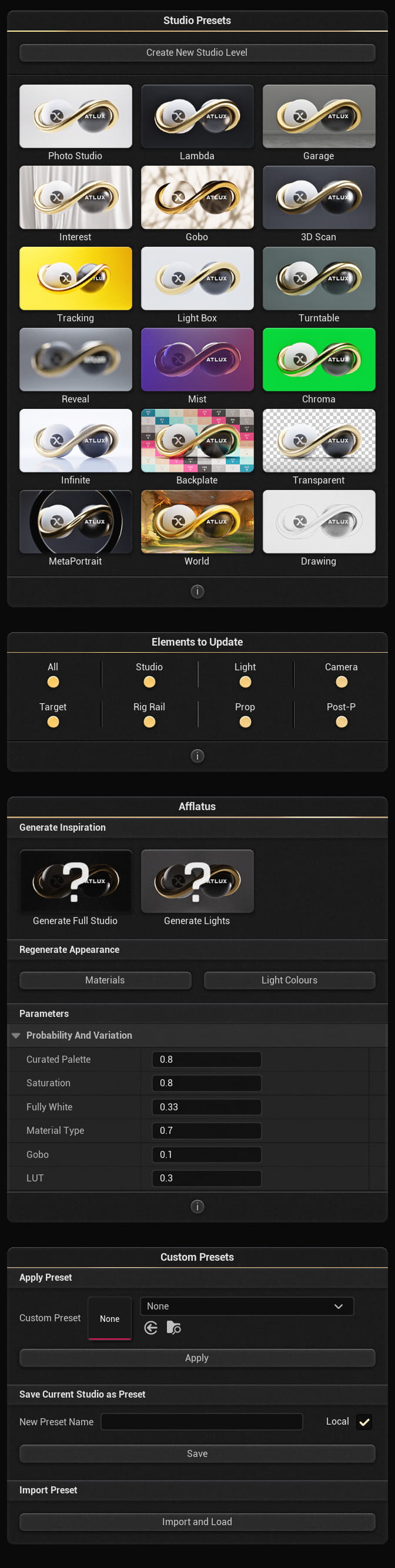
Task: Open the Custom Preset None dropdown
Action: (x=246, y=1305)
